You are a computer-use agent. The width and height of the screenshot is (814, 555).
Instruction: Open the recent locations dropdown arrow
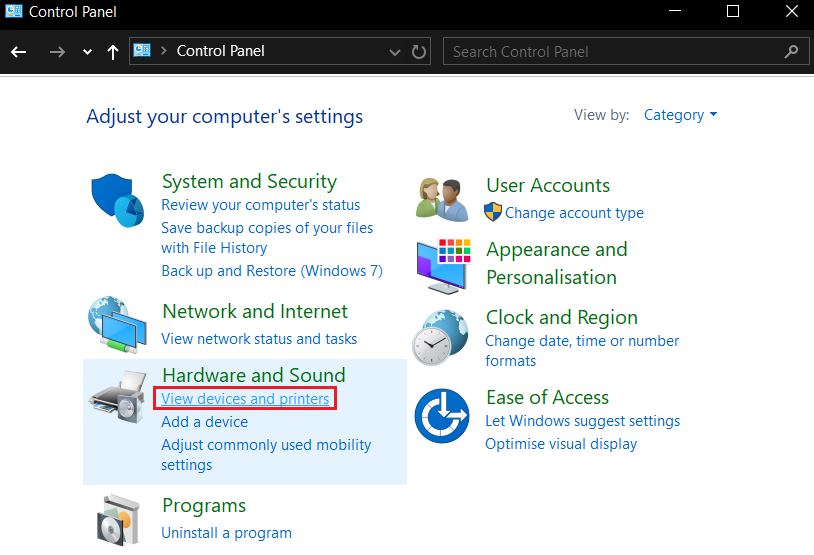[x=87, y=51]
